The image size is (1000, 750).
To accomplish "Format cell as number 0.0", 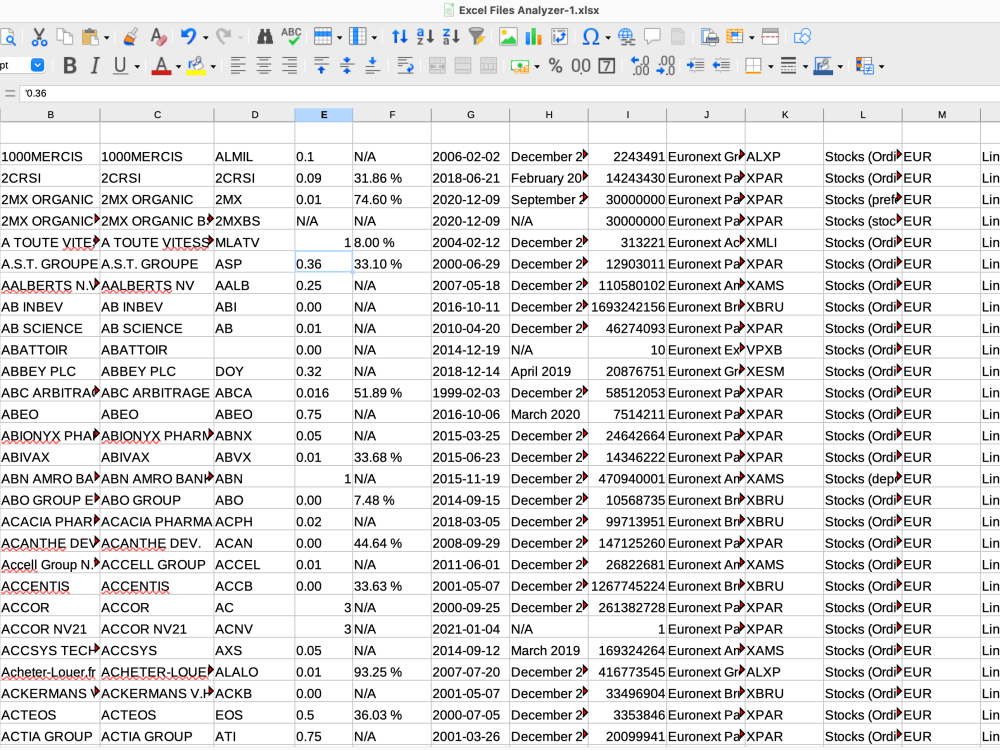I will (580, 66).
